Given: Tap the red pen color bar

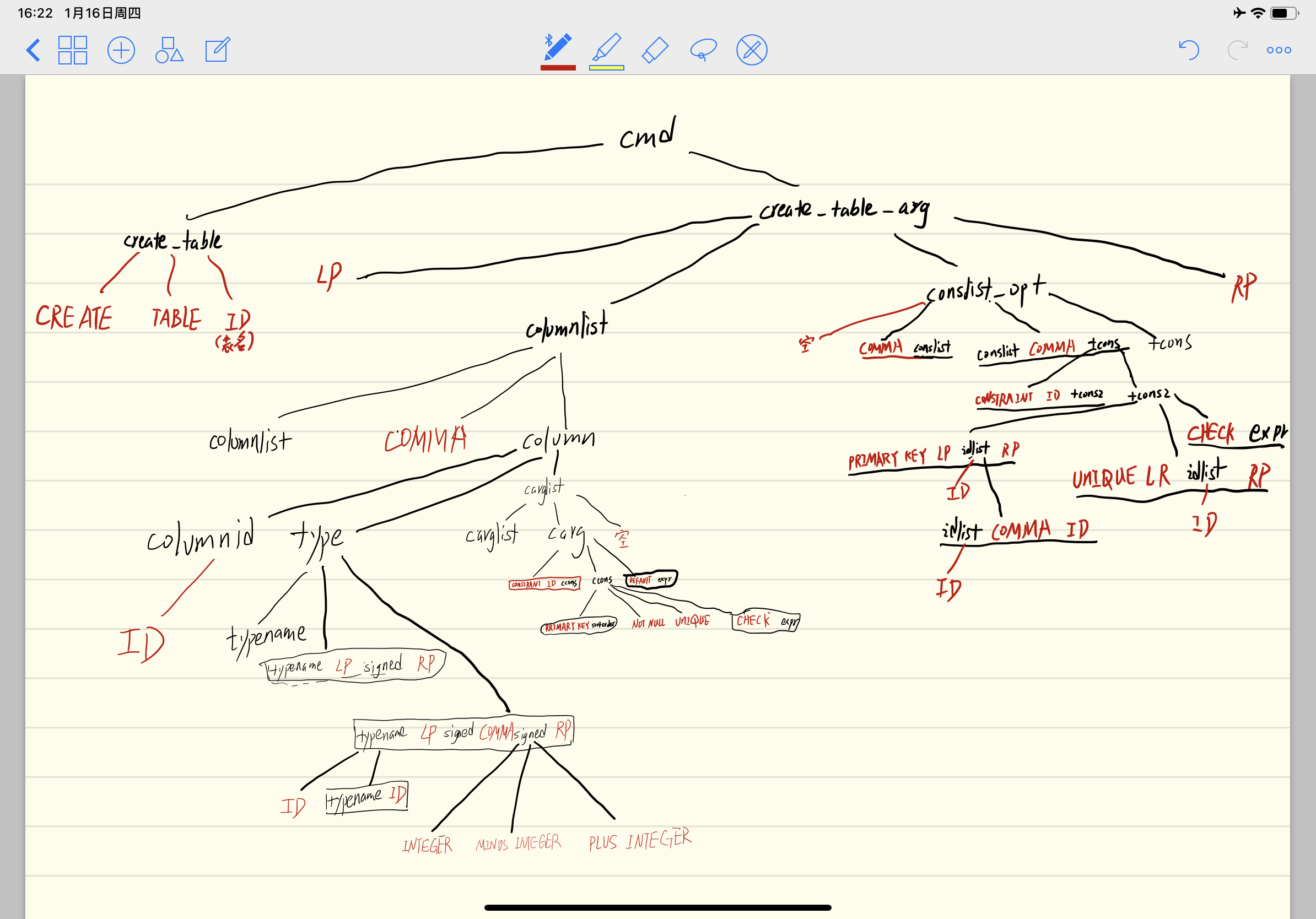Looking at the screenshot, I should (558, 68).
